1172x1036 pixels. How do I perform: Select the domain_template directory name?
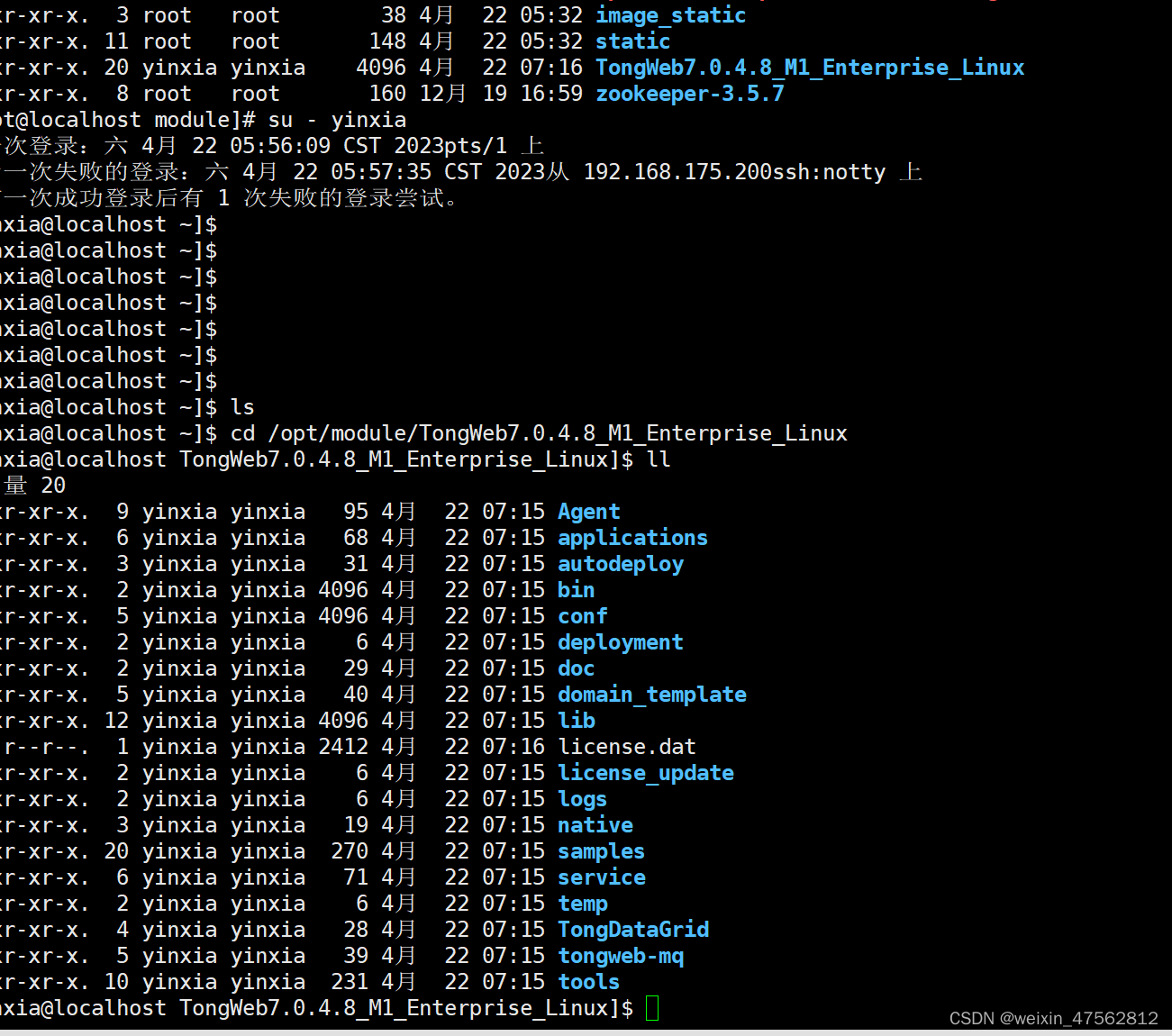coord(651,695)
